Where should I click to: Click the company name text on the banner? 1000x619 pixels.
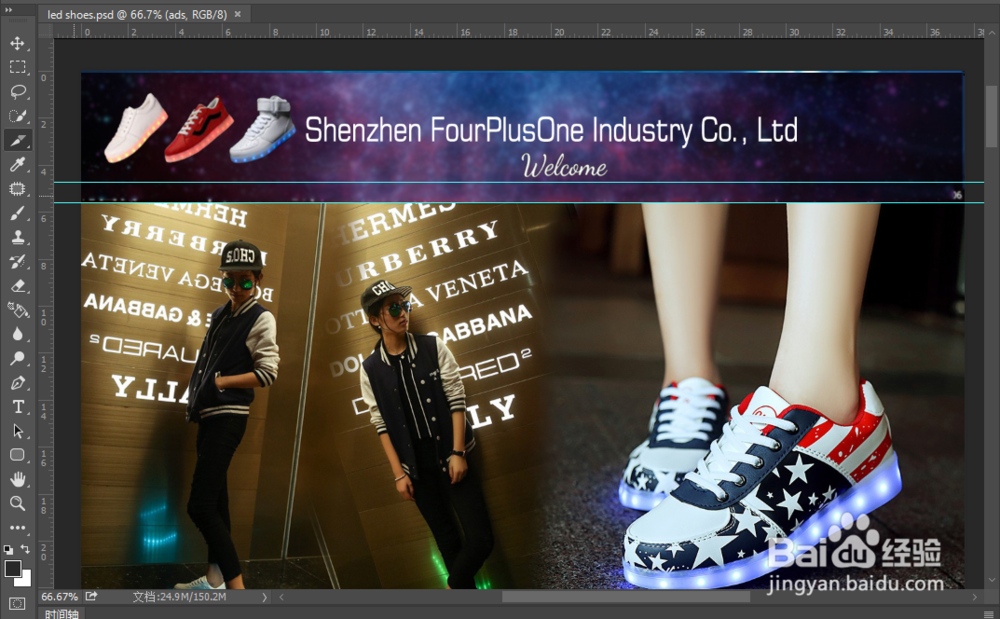point(551,131)
